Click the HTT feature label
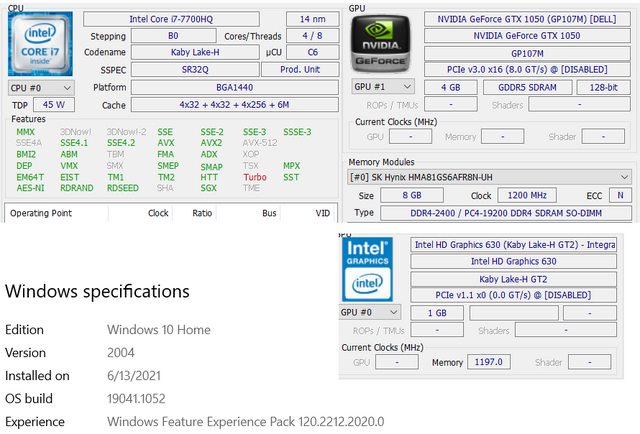Screen dimensions: 640x434 [x=209, y=177]
